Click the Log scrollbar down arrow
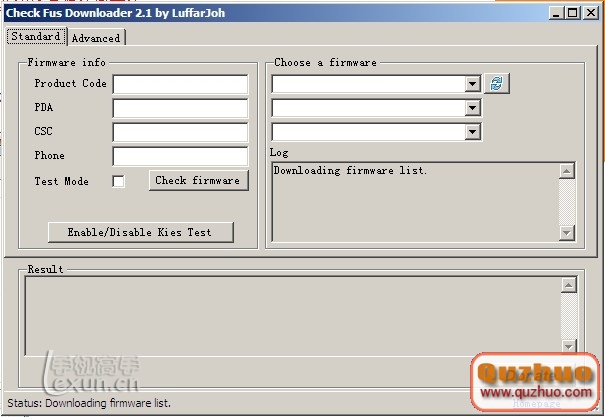Viewport: 605px width, 417px height. tap(566, 233)
